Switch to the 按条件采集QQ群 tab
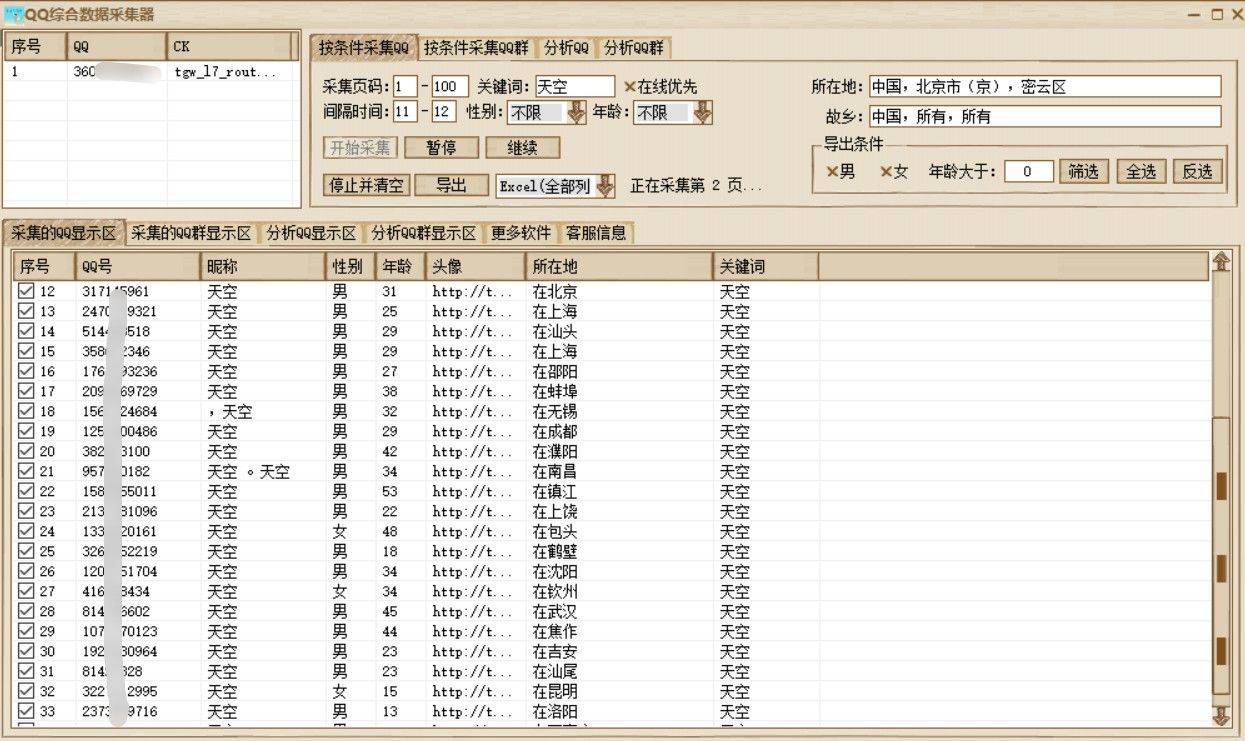This screenshot has width=1245, height=741. point(476,48)
